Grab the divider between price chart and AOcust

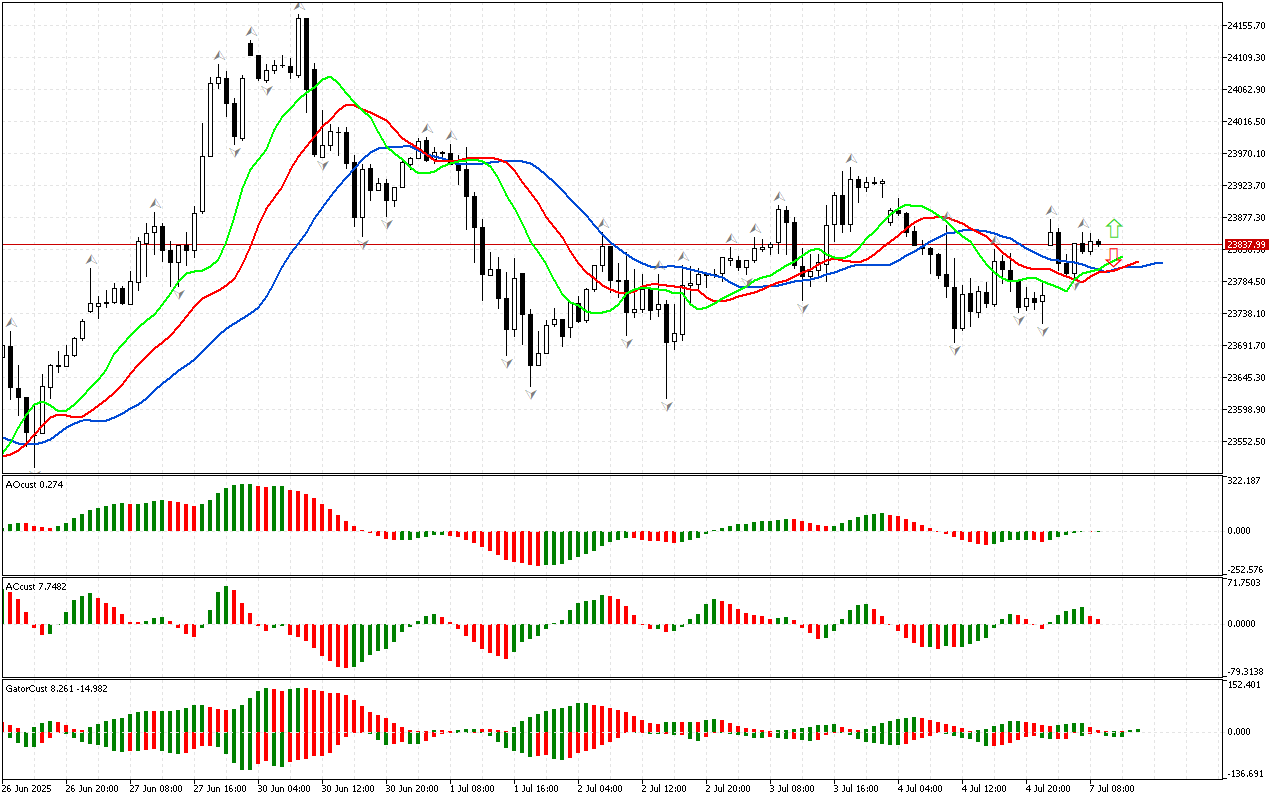pos(610,474)
